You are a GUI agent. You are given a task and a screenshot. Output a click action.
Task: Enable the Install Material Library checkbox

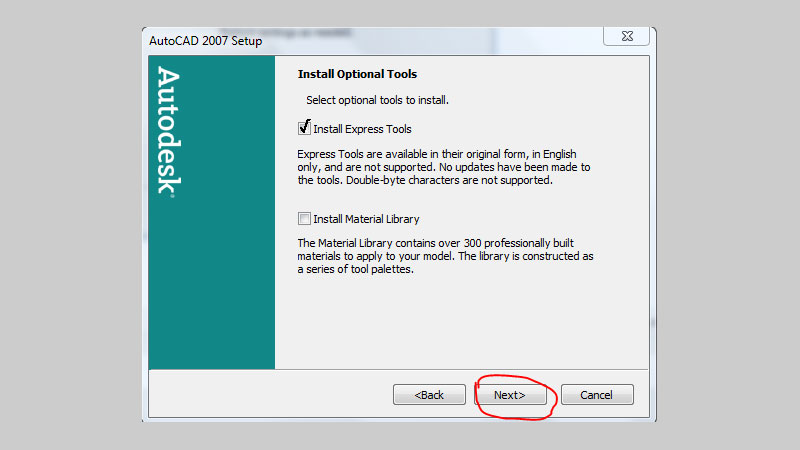(304, 219)
